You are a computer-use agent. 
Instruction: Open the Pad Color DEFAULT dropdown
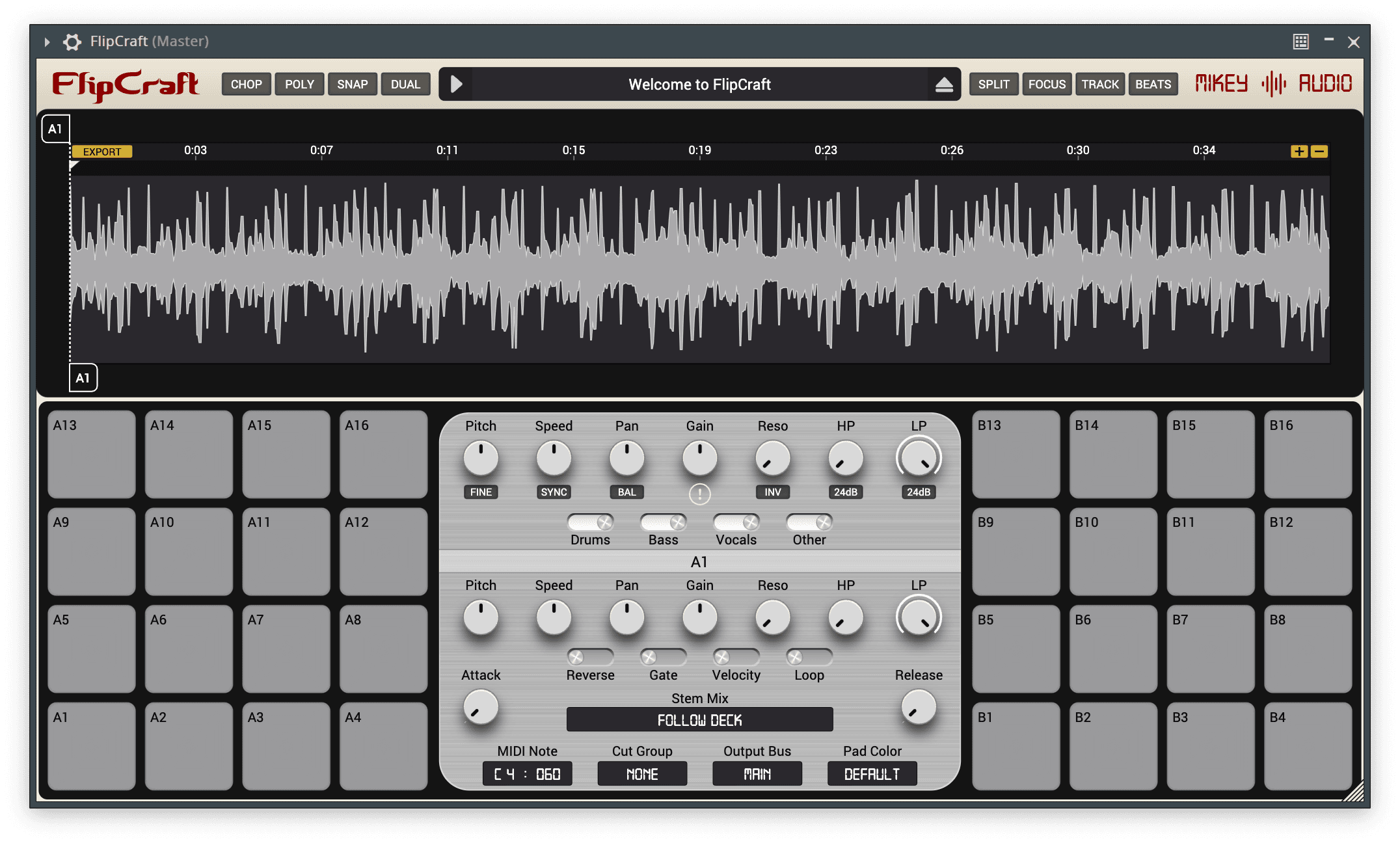click(872, 774)
